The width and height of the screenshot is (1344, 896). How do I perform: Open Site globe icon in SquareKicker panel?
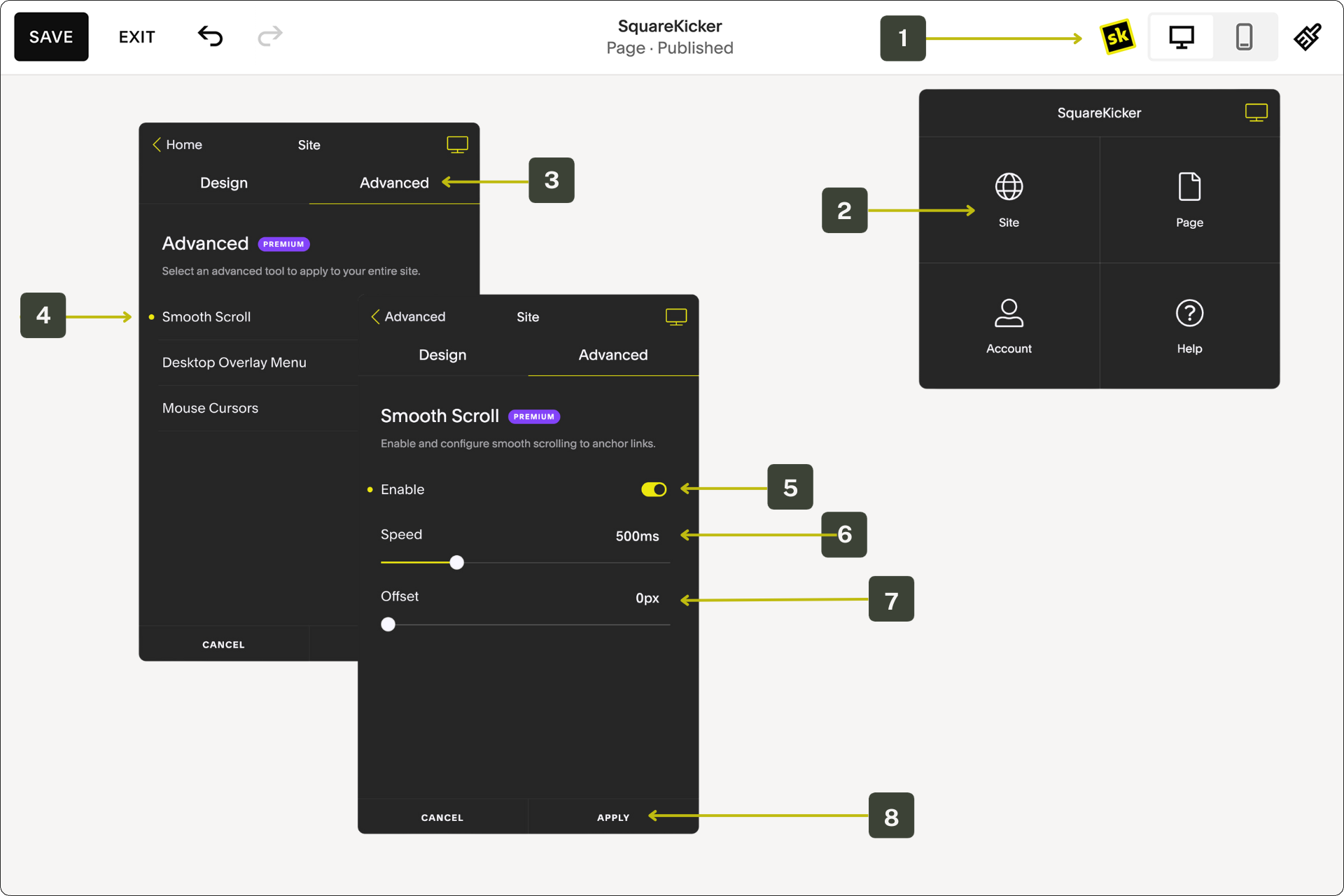[x=1009, y=186]
